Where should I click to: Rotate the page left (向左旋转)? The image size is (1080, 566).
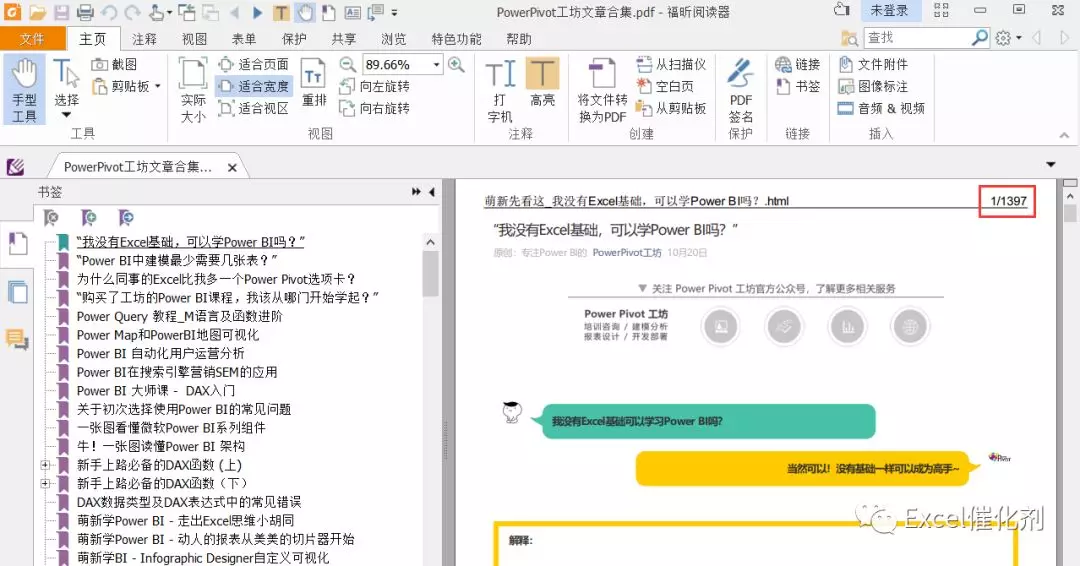375,86
